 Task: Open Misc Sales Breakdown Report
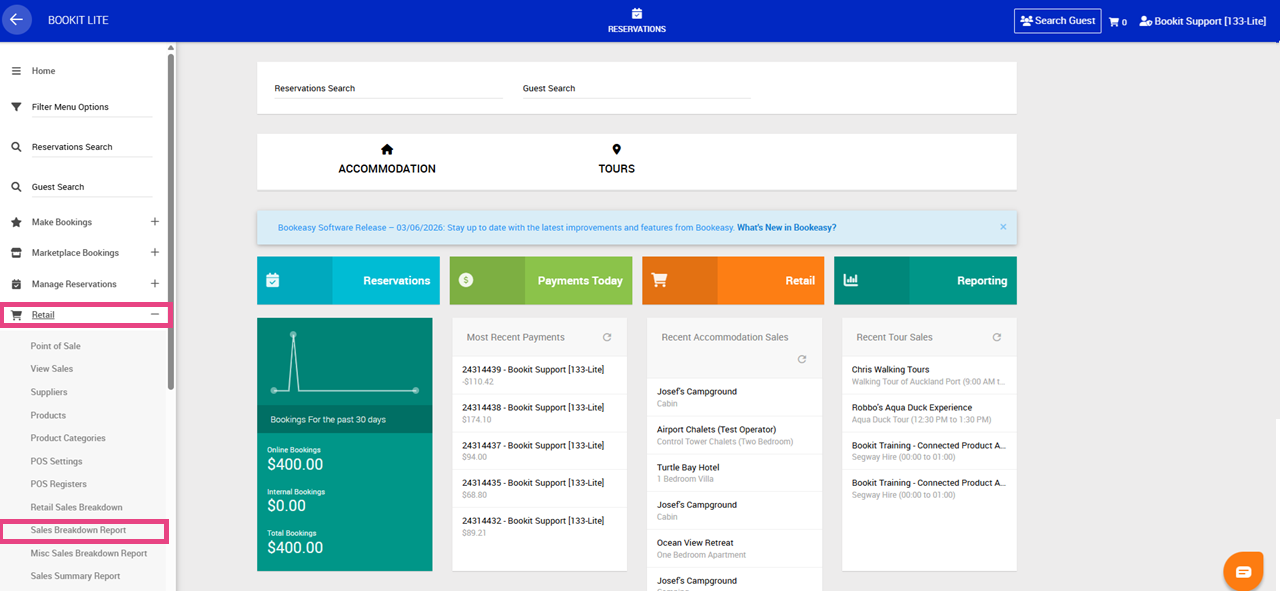[89, 553]
